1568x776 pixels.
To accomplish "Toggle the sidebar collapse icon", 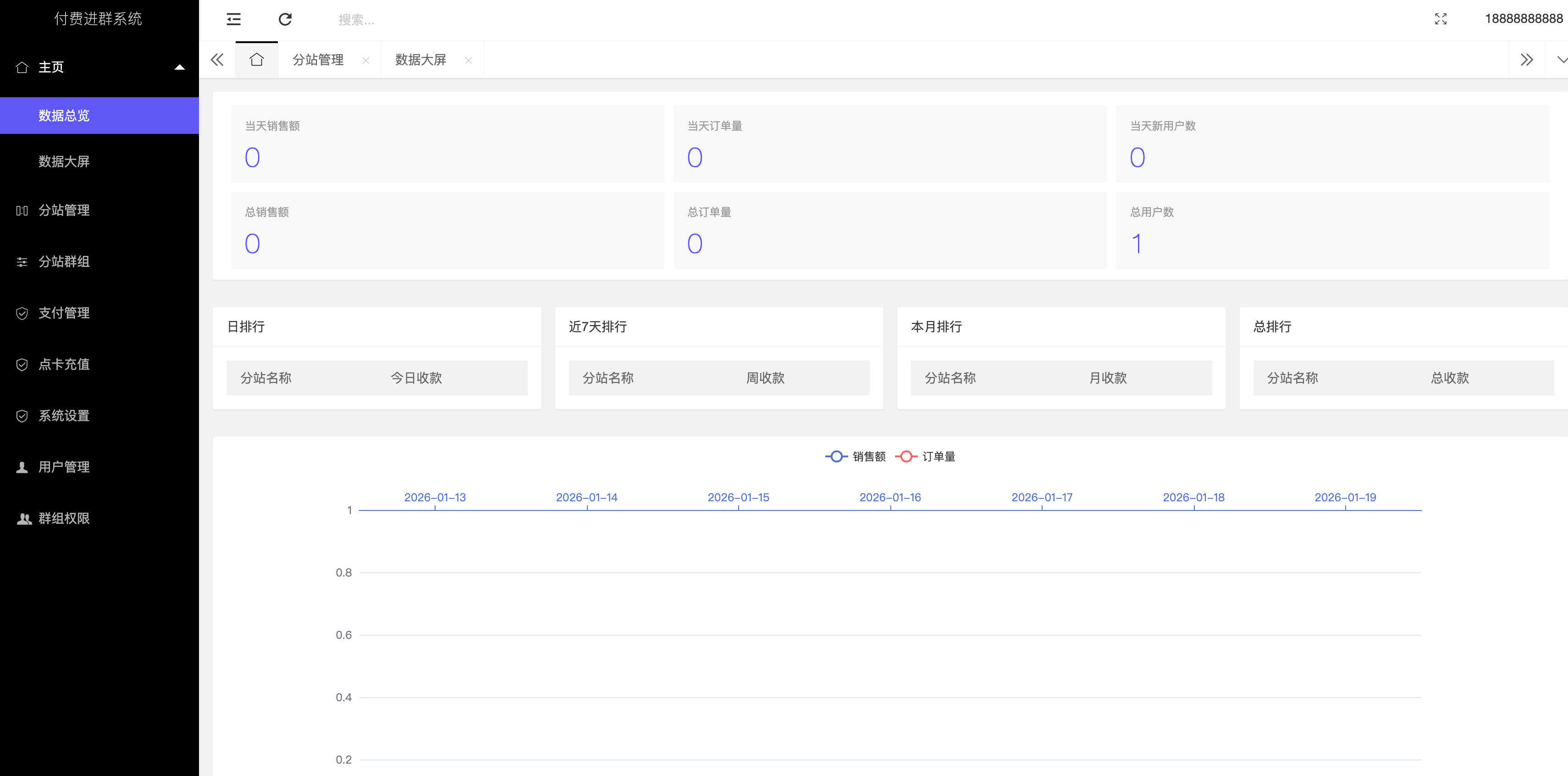I will (x=233, y=19).
